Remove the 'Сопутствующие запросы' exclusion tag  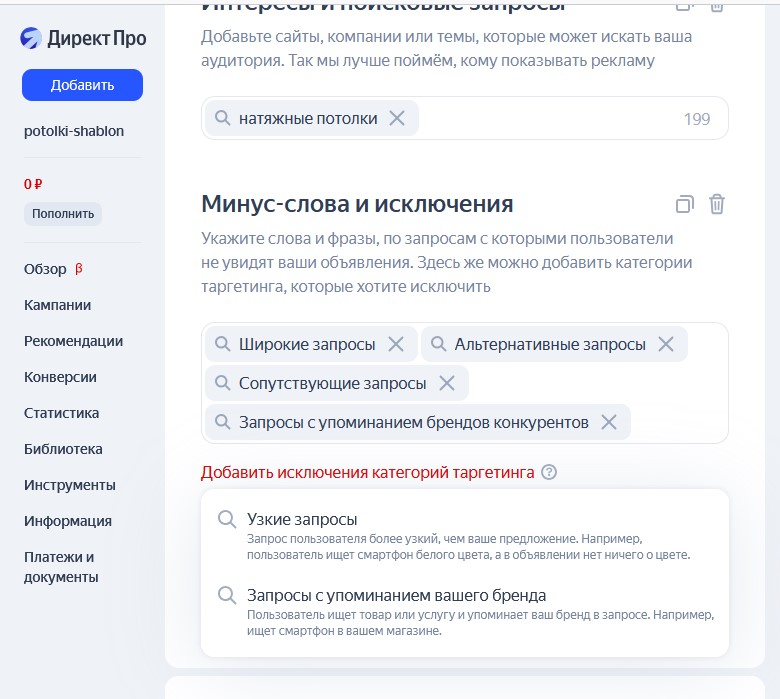click(447, 383)
